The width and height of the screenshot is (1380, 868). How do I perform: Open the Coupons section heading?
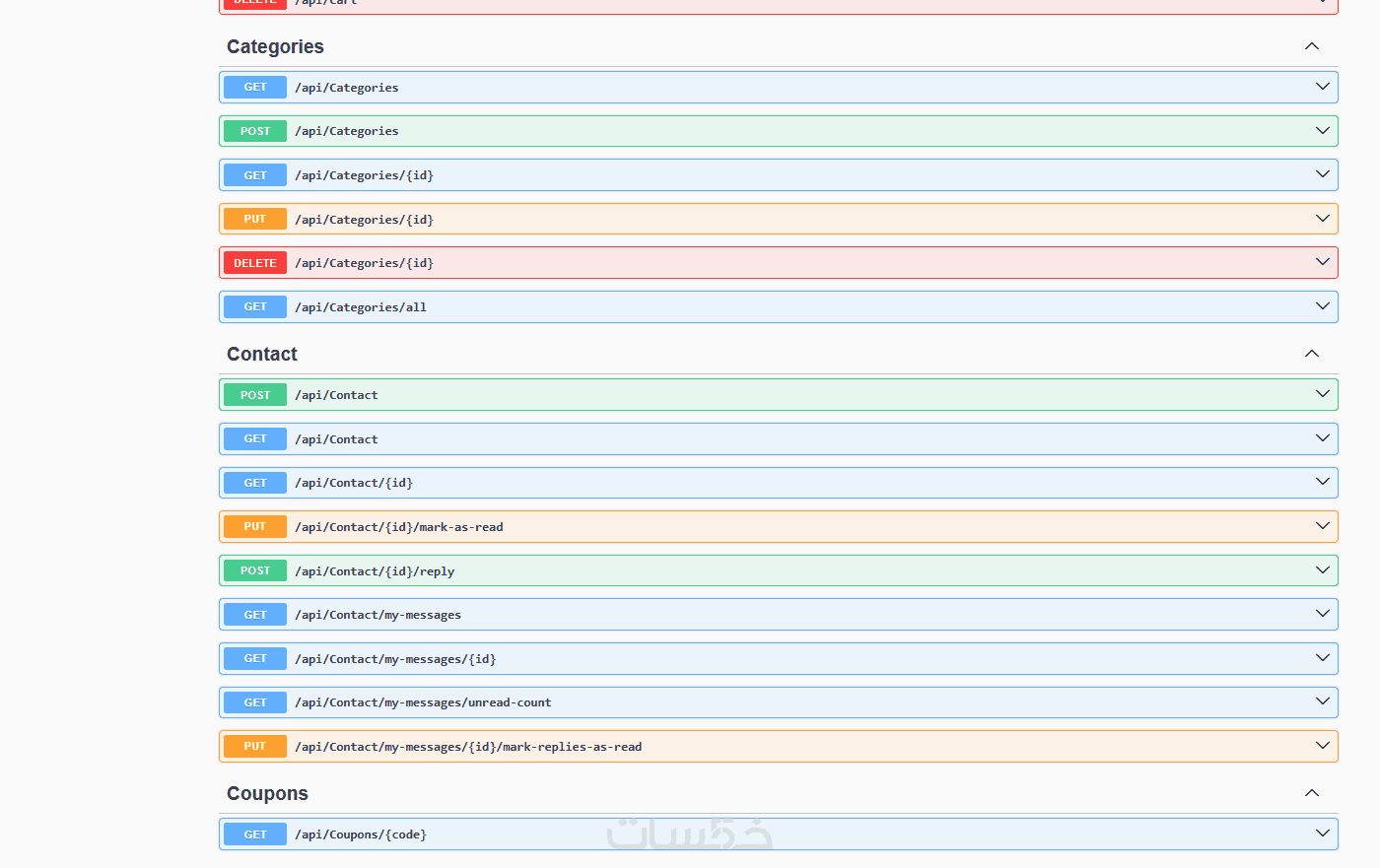click(267, 793)
